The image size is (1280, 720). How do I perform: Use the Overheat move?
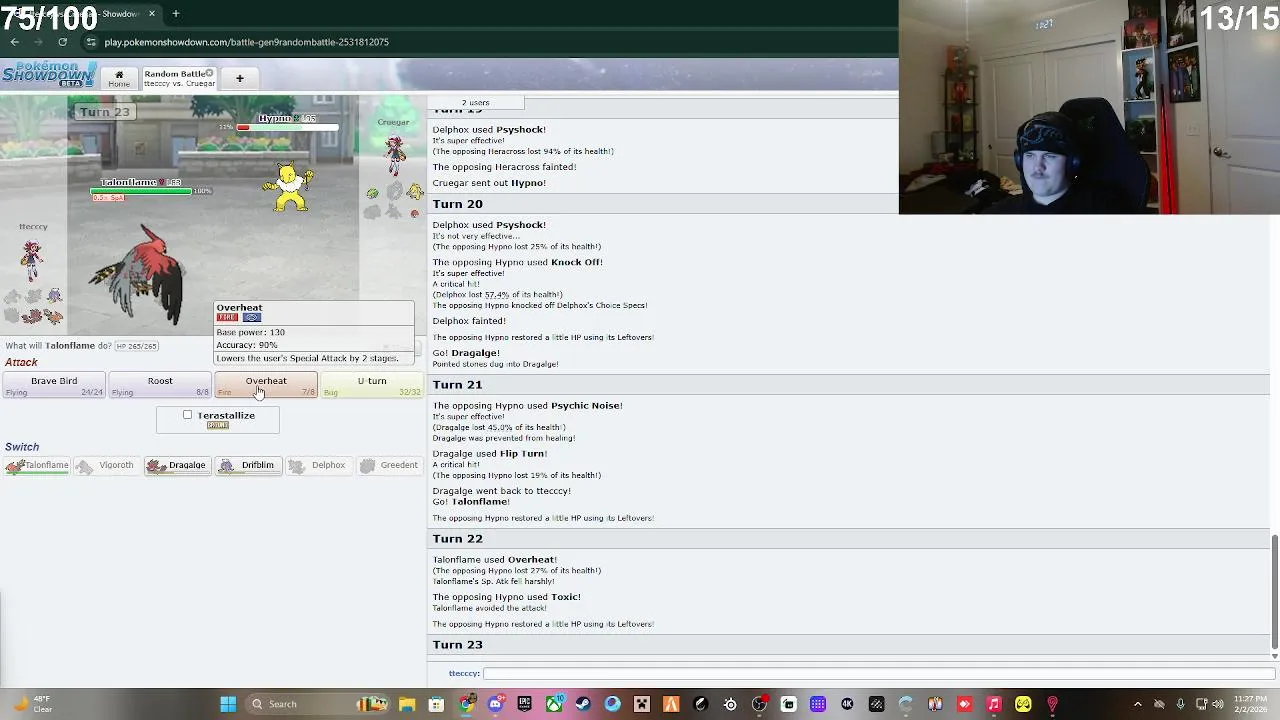(266, 385)
